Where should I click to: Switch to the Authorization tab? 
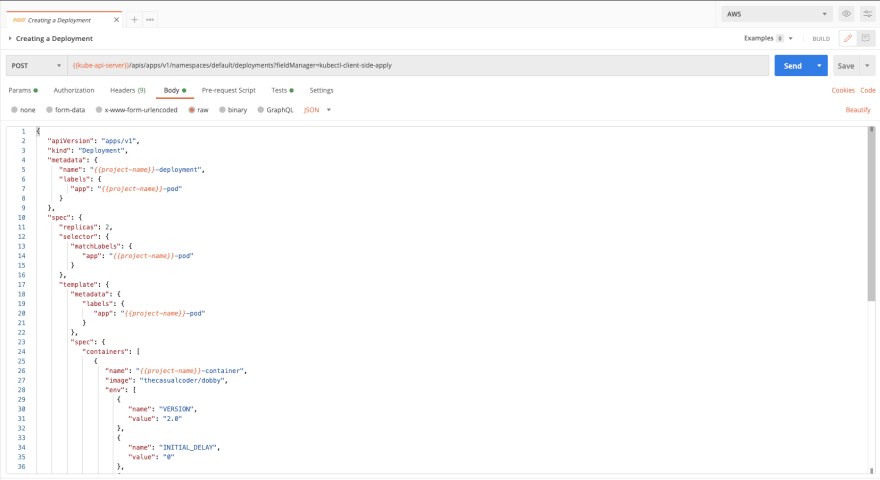click(x=74, y=90)
